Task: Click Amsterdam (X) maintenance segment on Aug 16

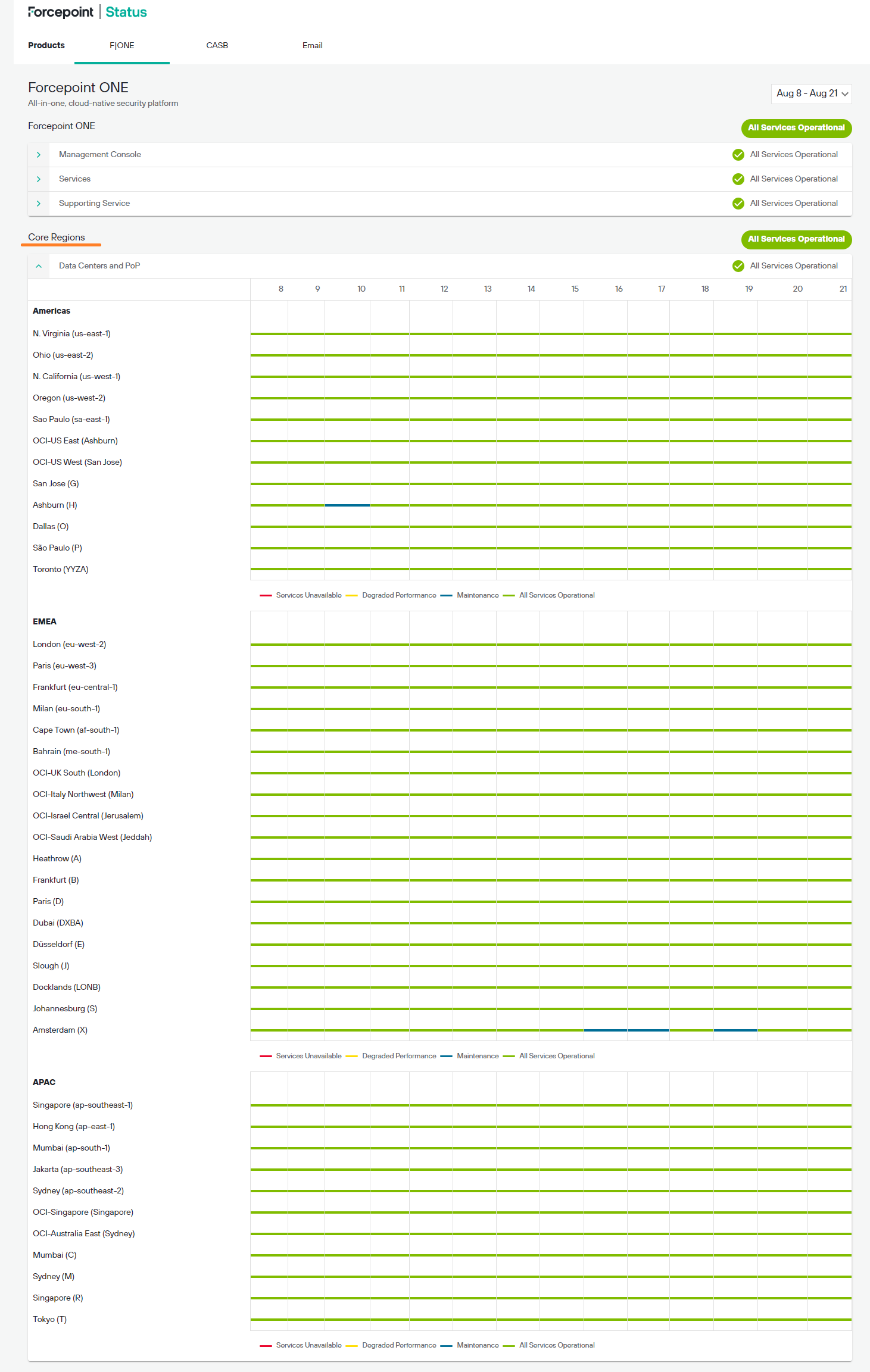Action: tap(605, 1030)
